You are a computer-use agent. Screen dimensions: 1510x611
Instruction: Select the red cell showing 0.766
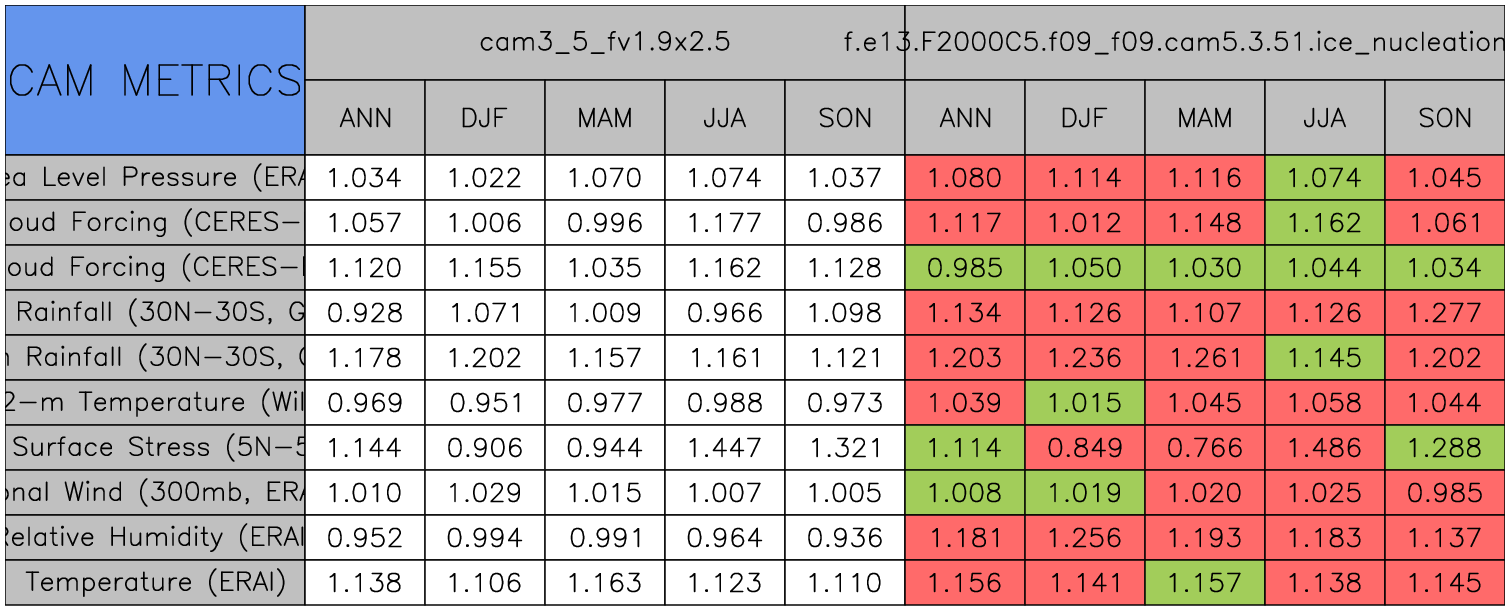click(1204, 448)
